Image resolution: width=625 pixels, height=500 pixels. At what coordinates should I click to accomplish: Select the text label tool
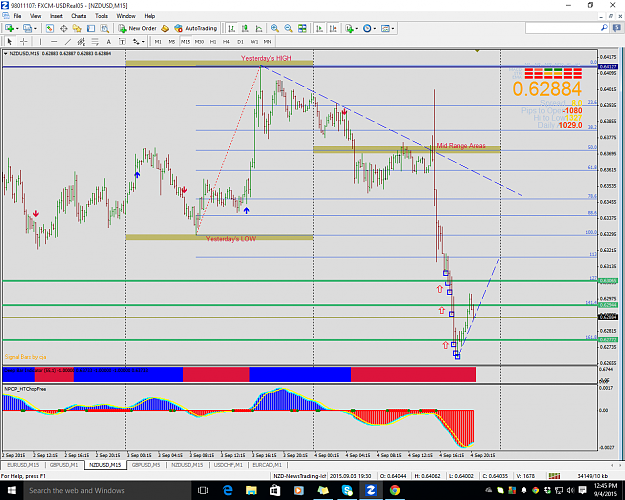pyautogui.click(x=122, y=41)
